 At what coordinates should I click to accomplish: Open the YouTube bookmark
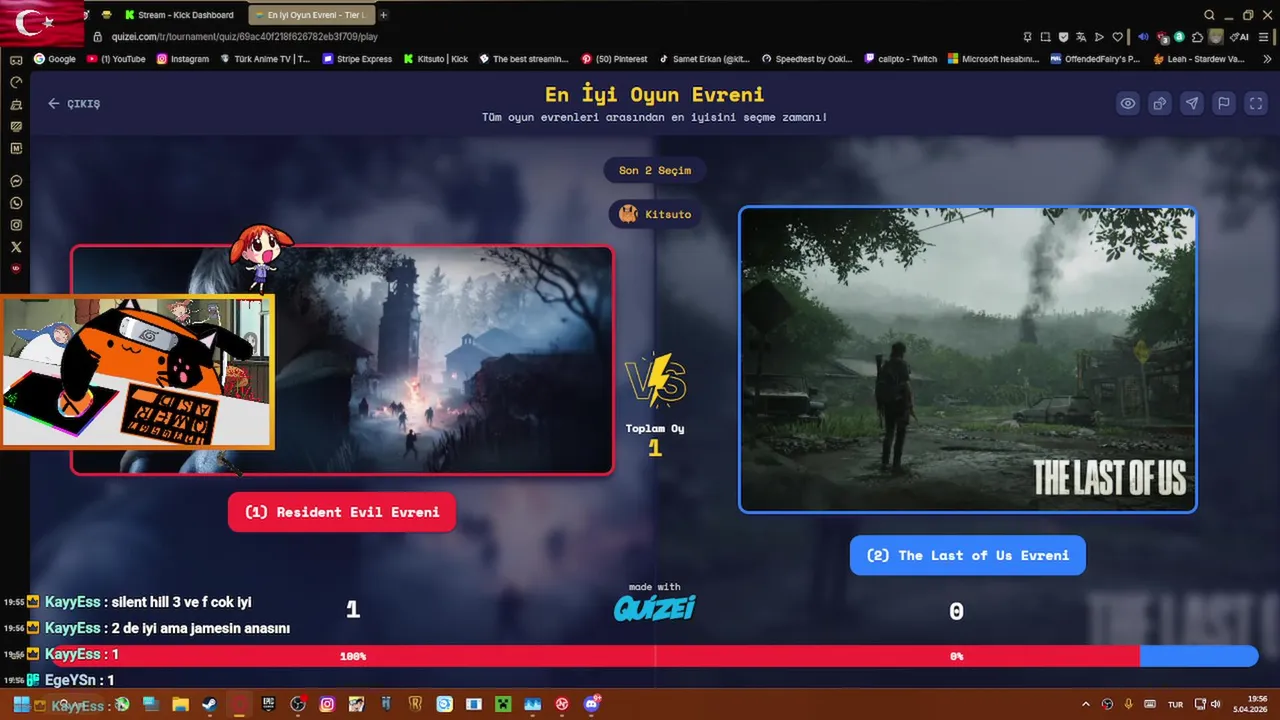click(x=116, y=59)
